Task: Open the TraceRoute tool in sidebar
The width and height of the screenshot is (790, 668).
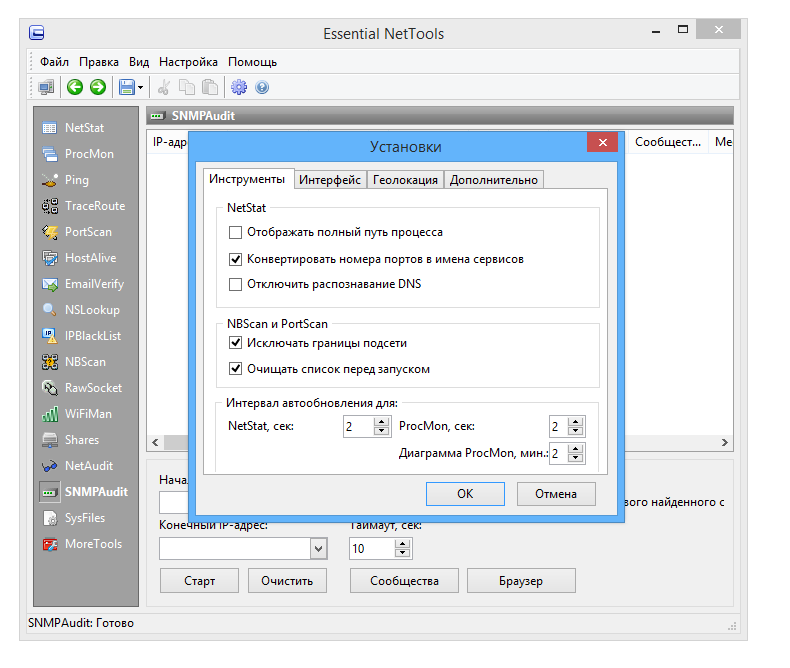Action: [x=84, y=206]
